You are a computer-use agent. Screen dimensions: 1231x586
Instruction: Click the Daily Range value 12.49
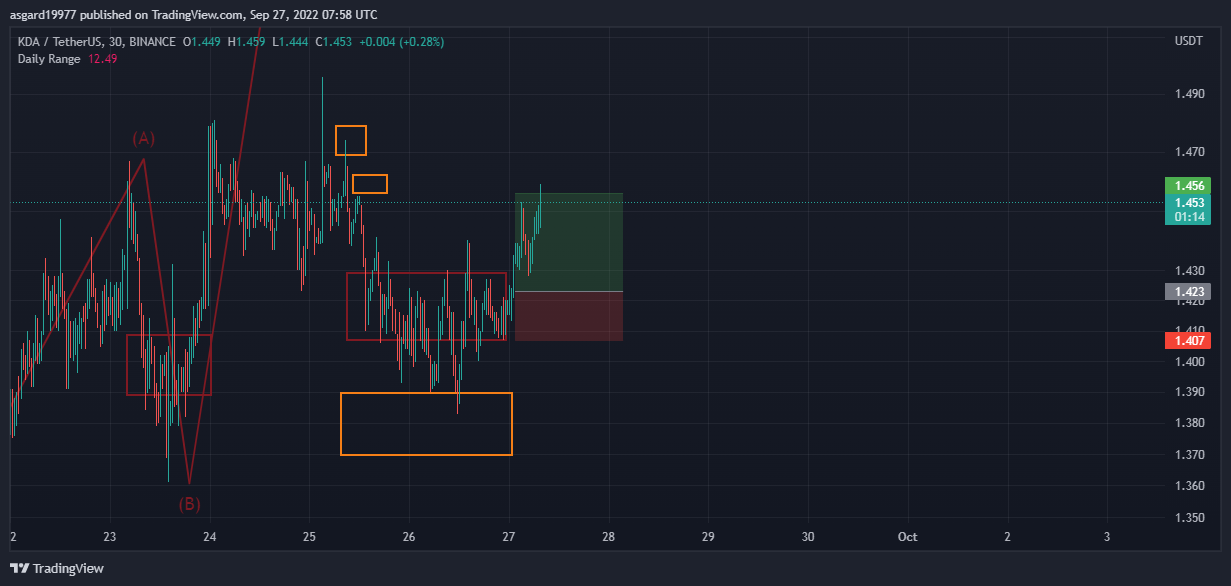[104, 59]
